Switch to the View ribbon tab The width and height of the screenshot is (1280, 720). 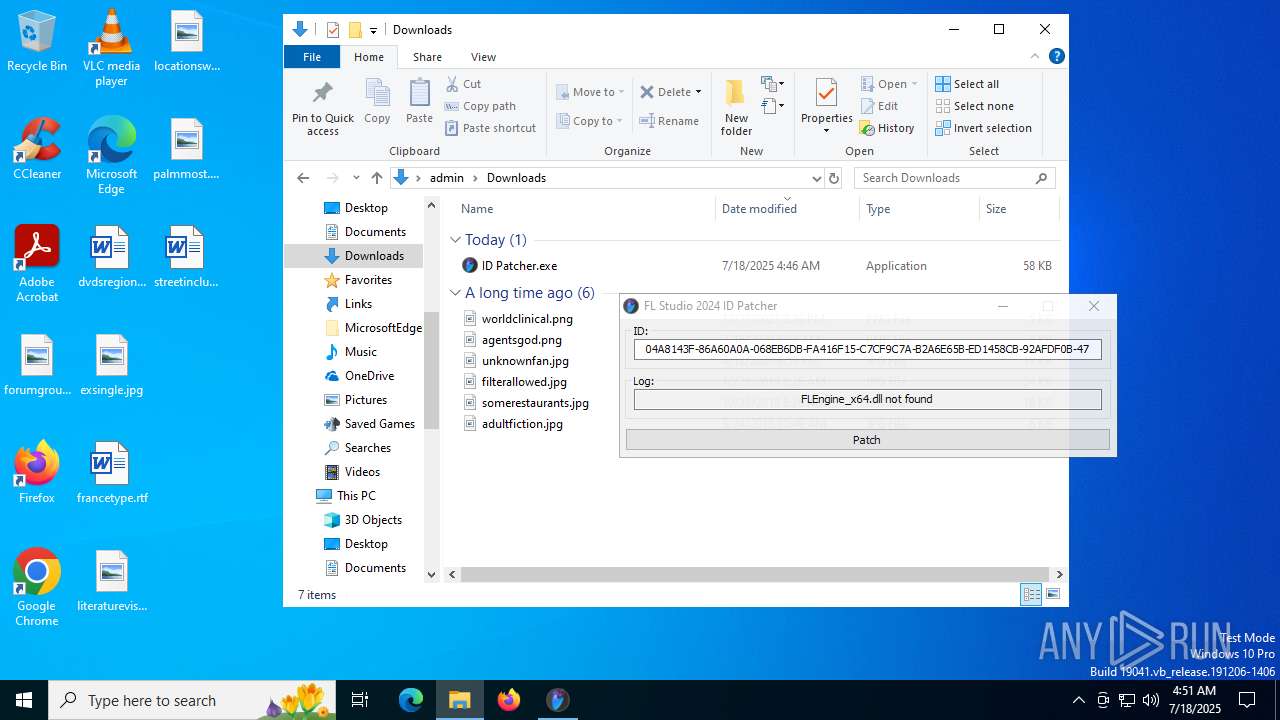[483, 57]
